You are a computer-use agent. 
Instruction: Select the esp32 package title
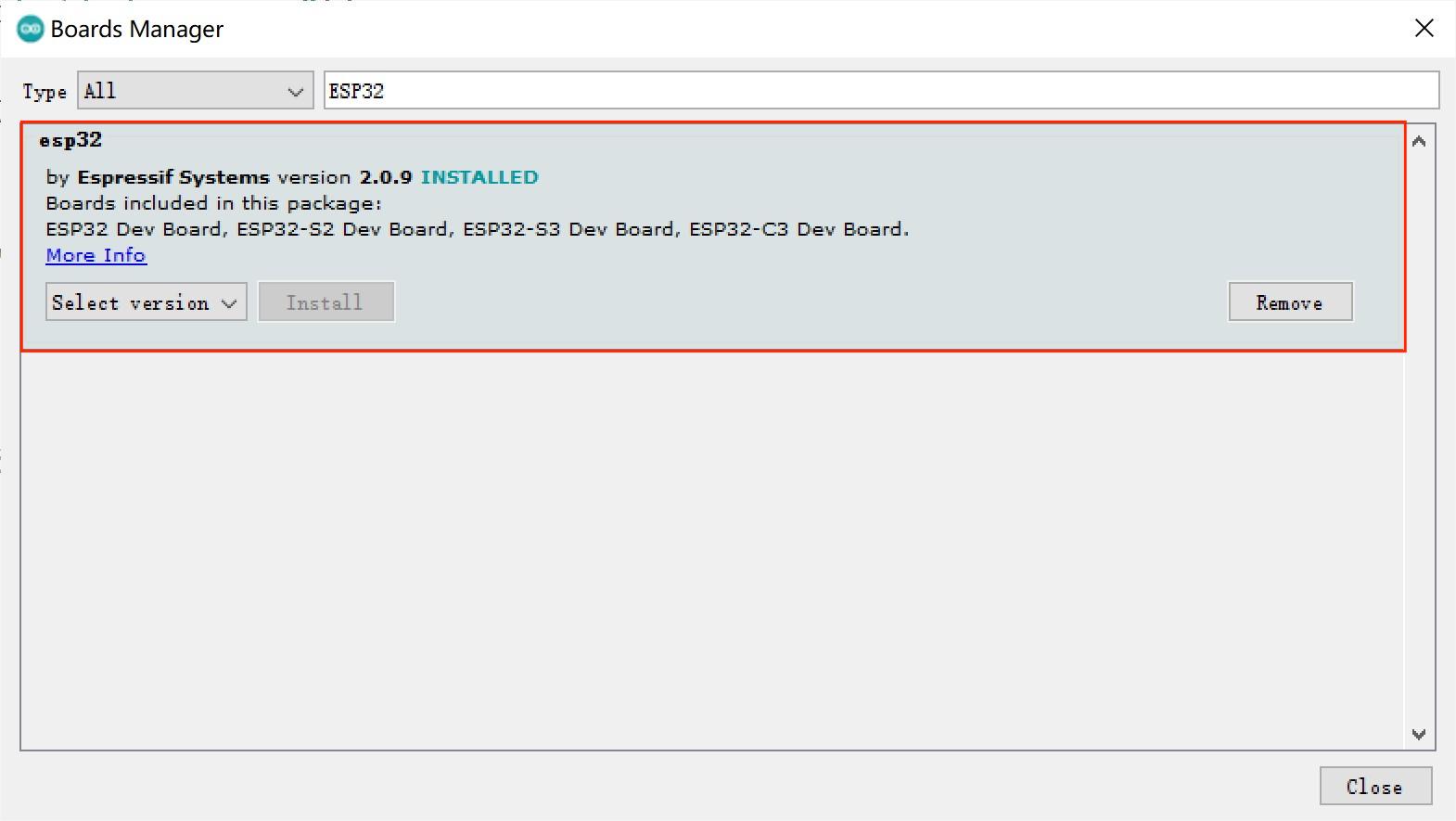coord(70,140)
